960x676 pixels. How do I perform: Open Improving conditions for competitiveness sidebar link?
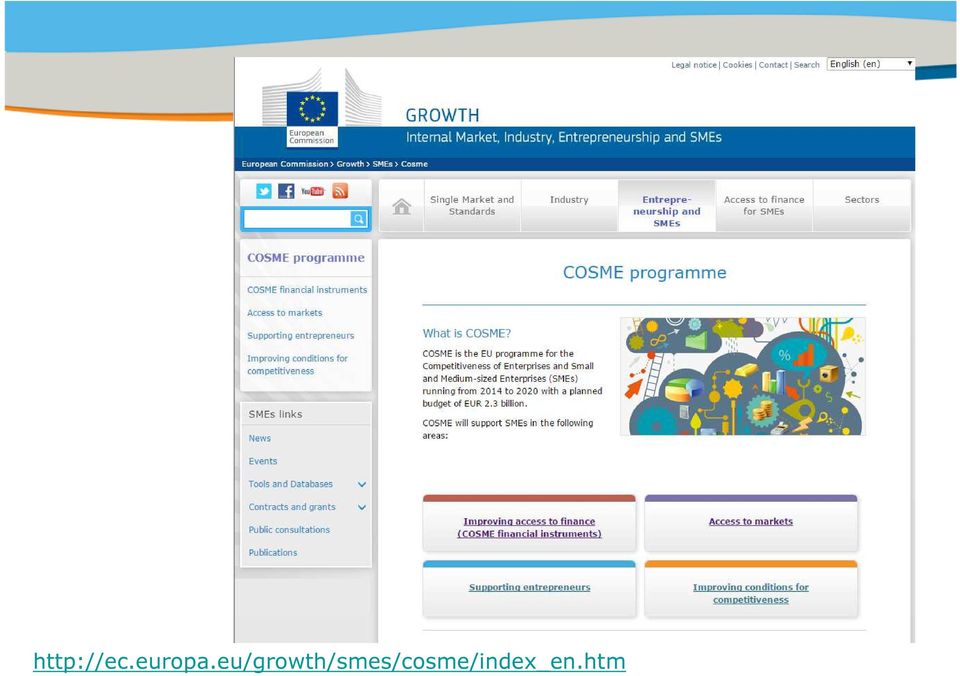298,364
